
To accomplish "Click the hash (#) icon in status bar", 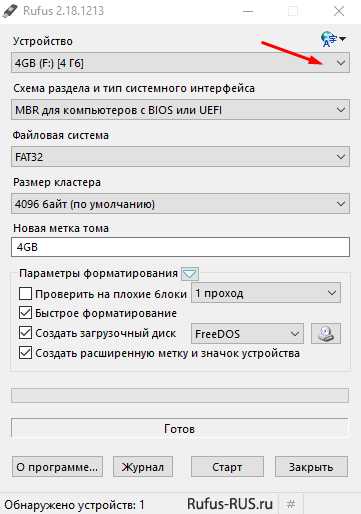I will click(291, 504).
